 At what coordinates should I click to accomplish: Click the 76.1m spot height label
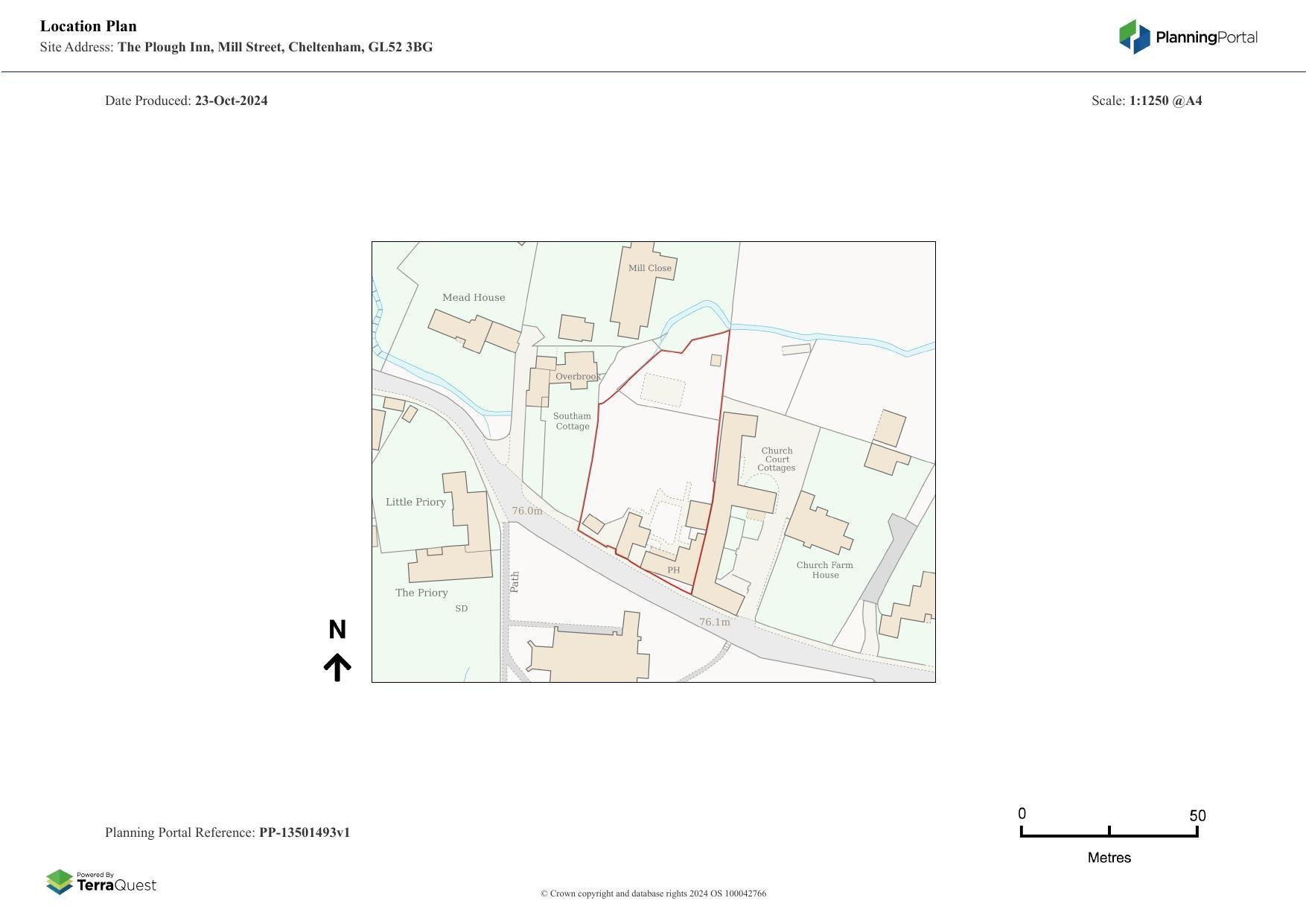(x=714, y=622)
